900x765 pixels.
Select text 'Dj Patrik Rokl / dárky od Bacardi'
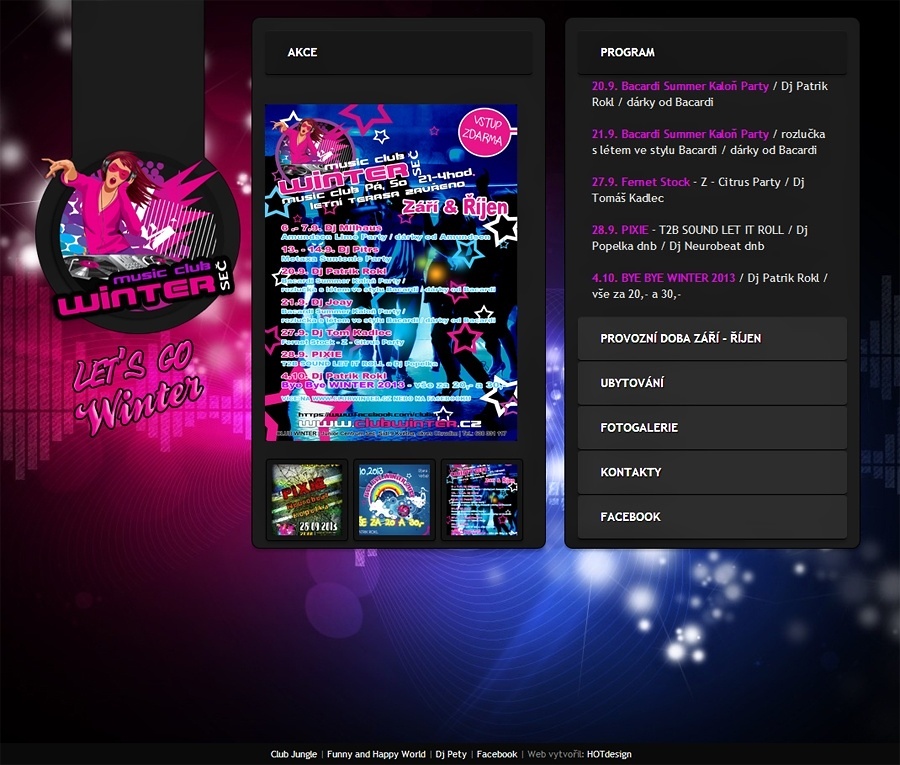coord(710,94)
